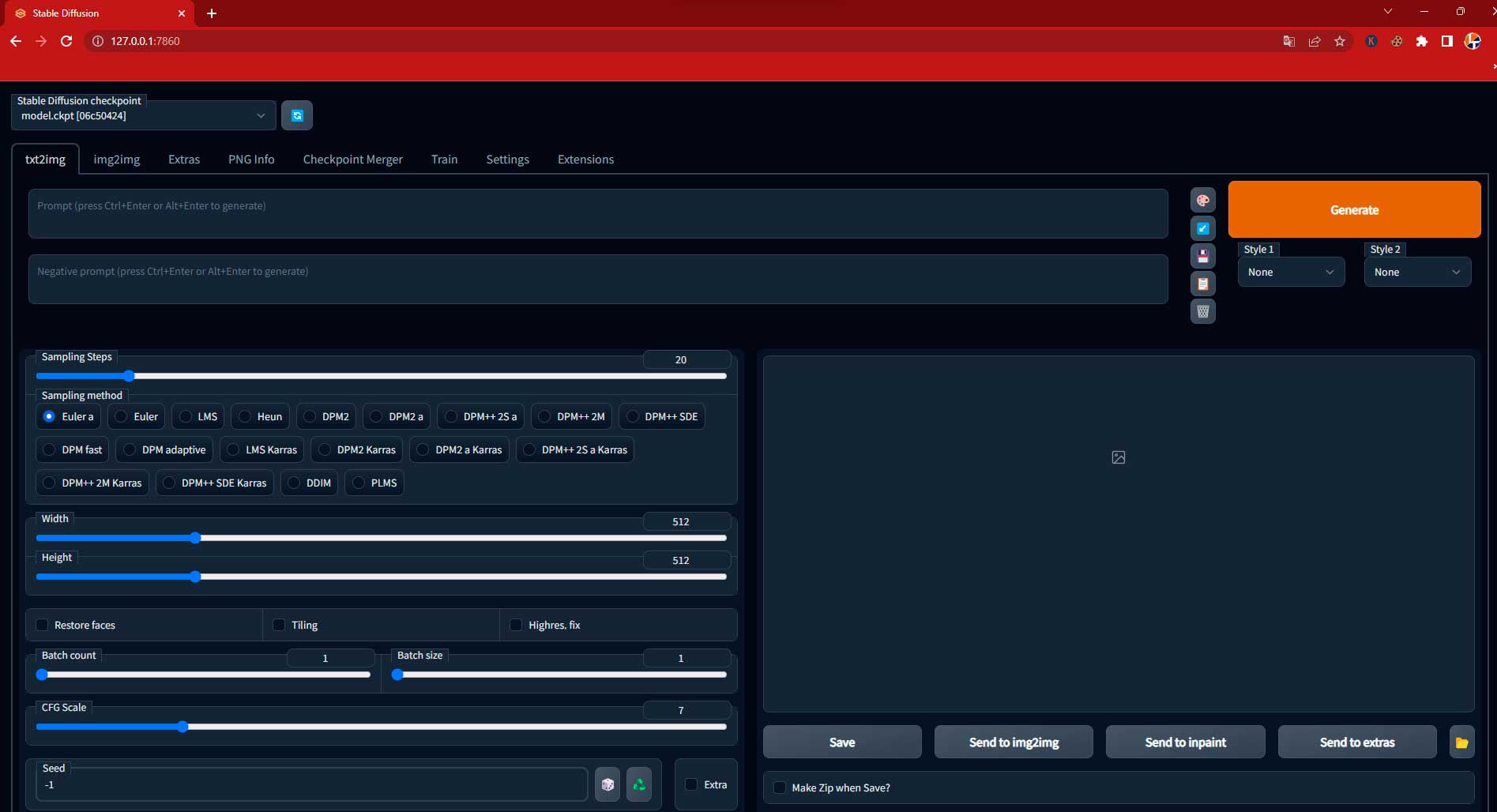
Task: Click the trash icon to clear the prompt
Action: (1202, 311)
